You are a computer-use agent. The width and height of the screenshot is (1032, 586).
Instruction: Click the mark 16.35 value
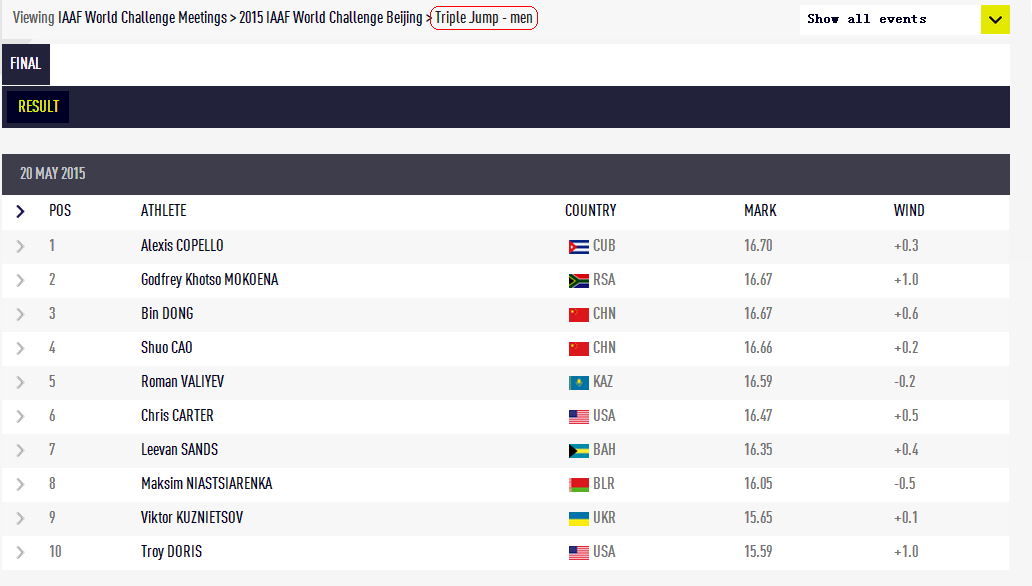click(x=758, y=450)
